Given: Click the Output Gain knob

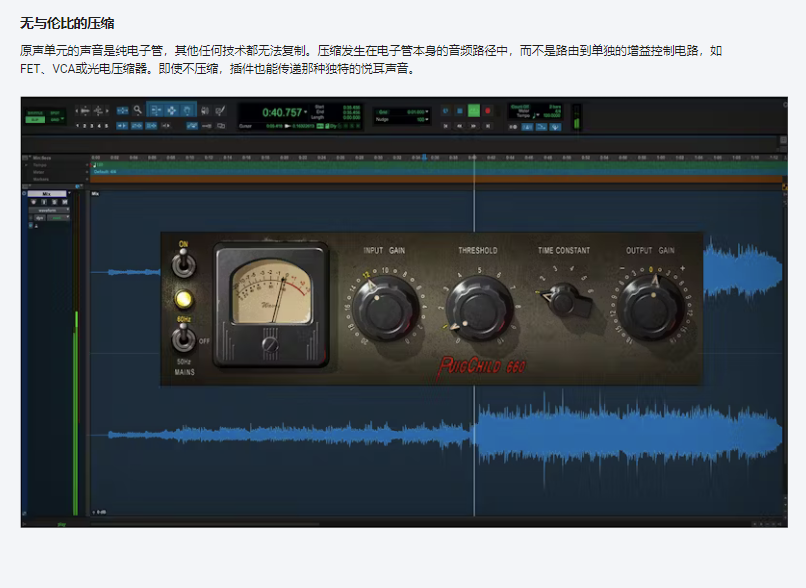Looking at the screenshot, I should coord(651,308).
